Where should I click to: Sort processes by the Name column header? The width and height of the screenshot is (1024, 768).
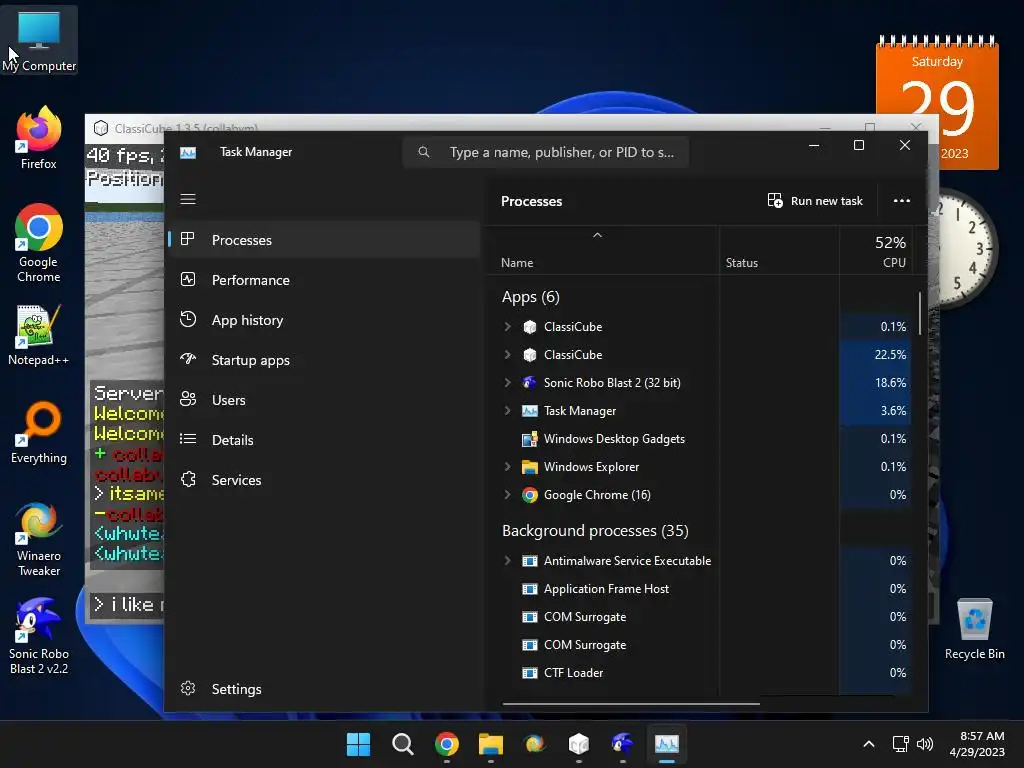[603, 251]
